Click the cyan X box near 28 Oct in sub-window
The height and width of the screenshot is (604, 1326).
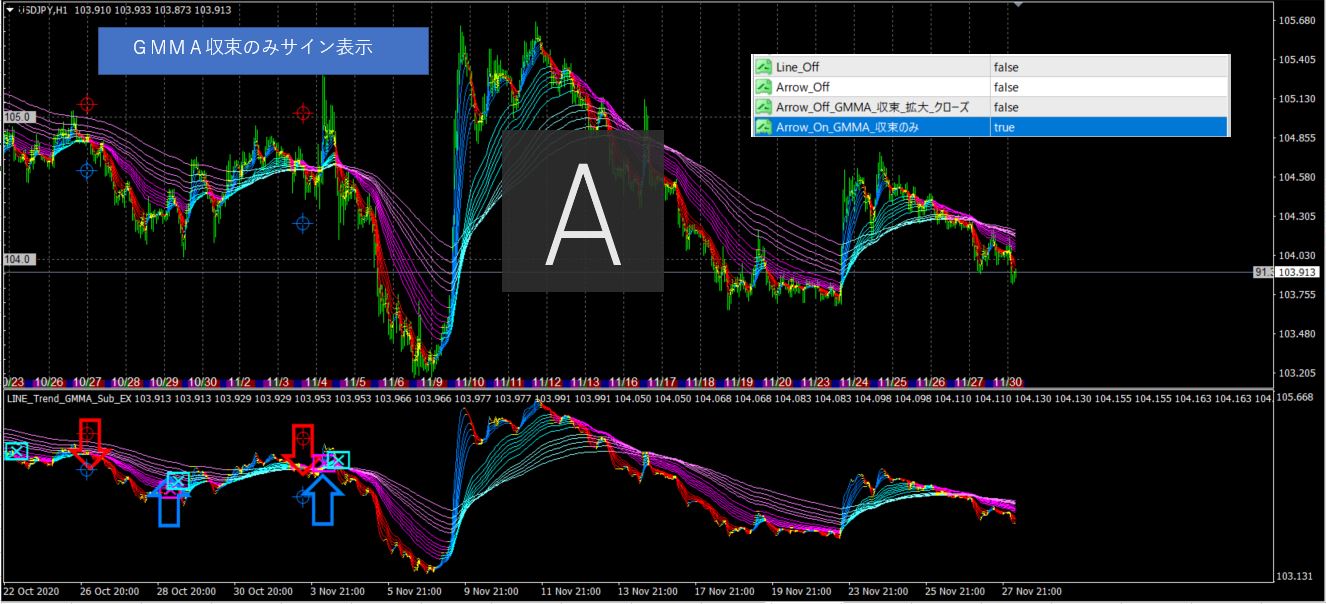(177, 481)
